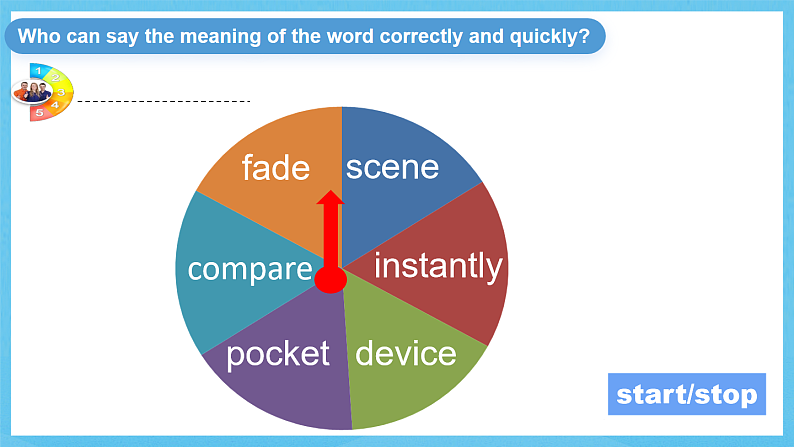
Task: Click the start/stop button
Action: pos(686,394)
